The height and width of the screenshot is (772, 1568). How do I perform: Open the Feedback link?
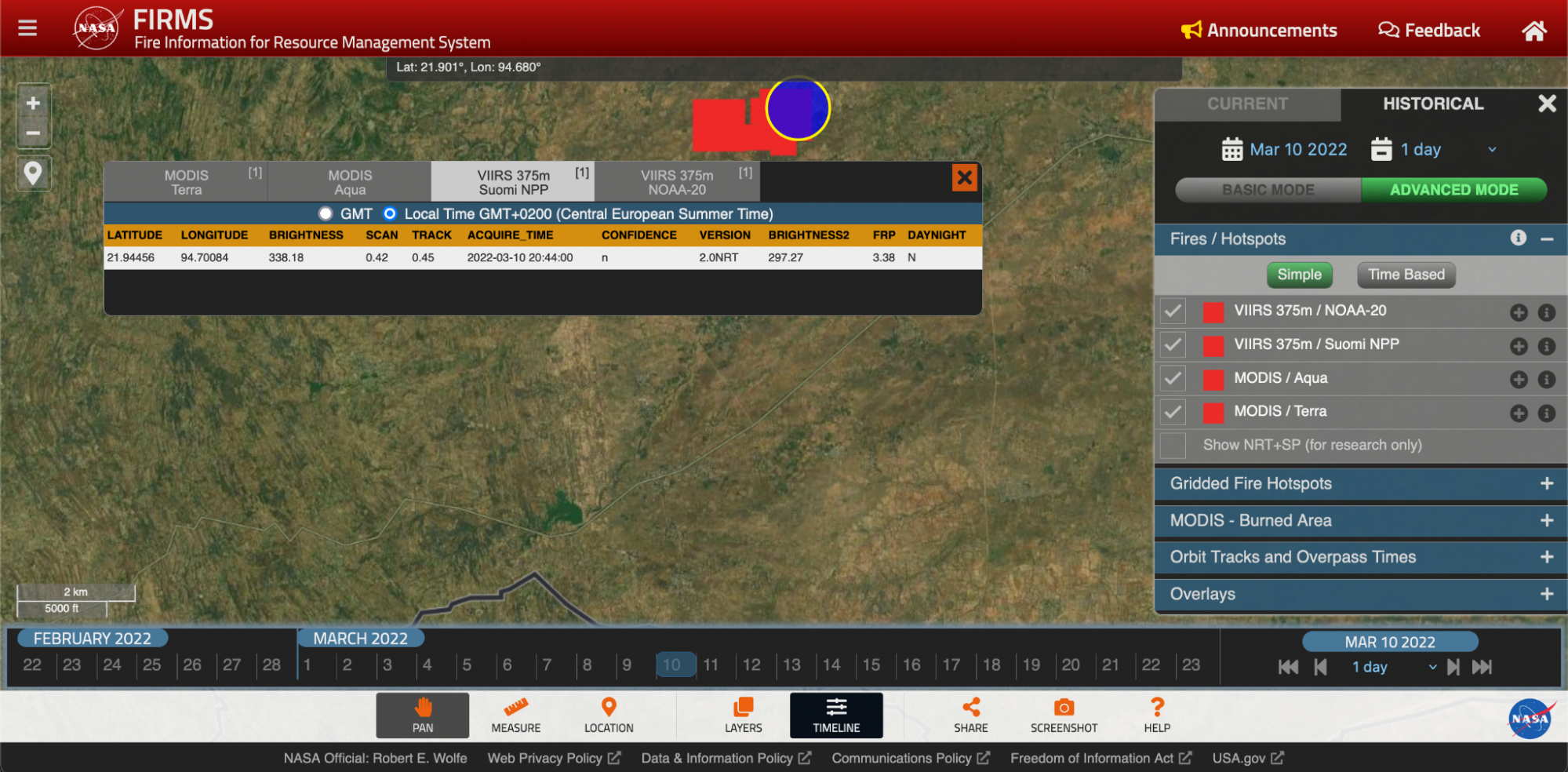pyautogui.click(x=1429, y=31)
